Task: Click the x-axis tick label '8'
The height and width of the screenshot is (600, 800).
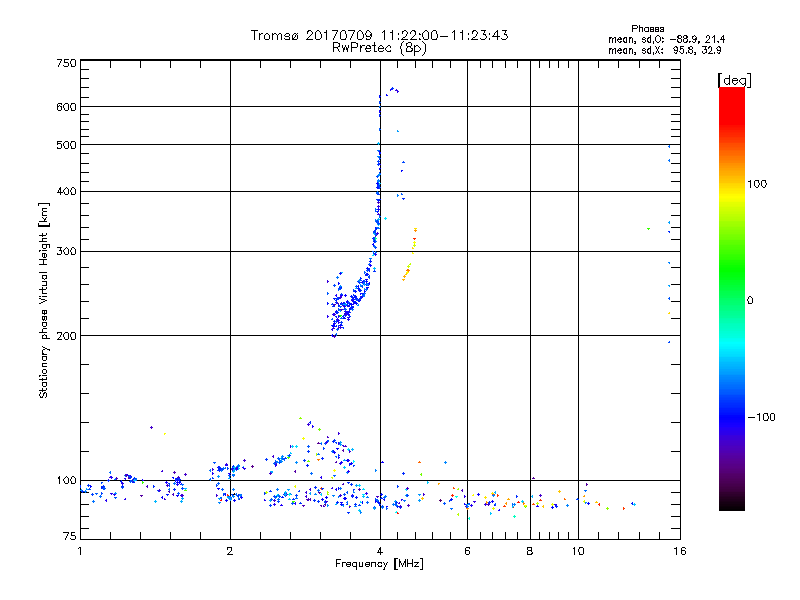Action: point(530,551)
